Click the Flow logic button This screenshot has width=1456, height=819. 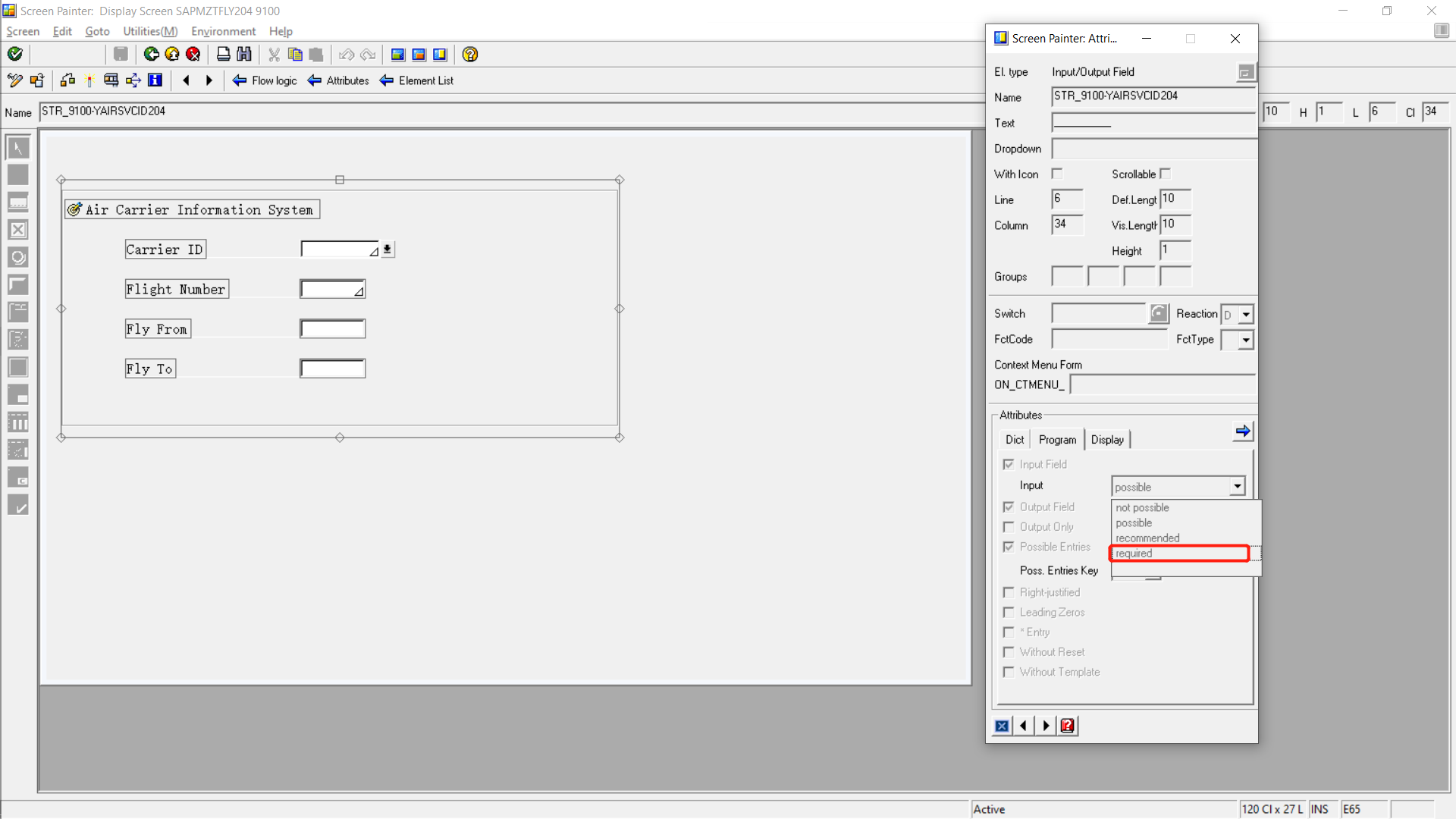pos(265,80)
